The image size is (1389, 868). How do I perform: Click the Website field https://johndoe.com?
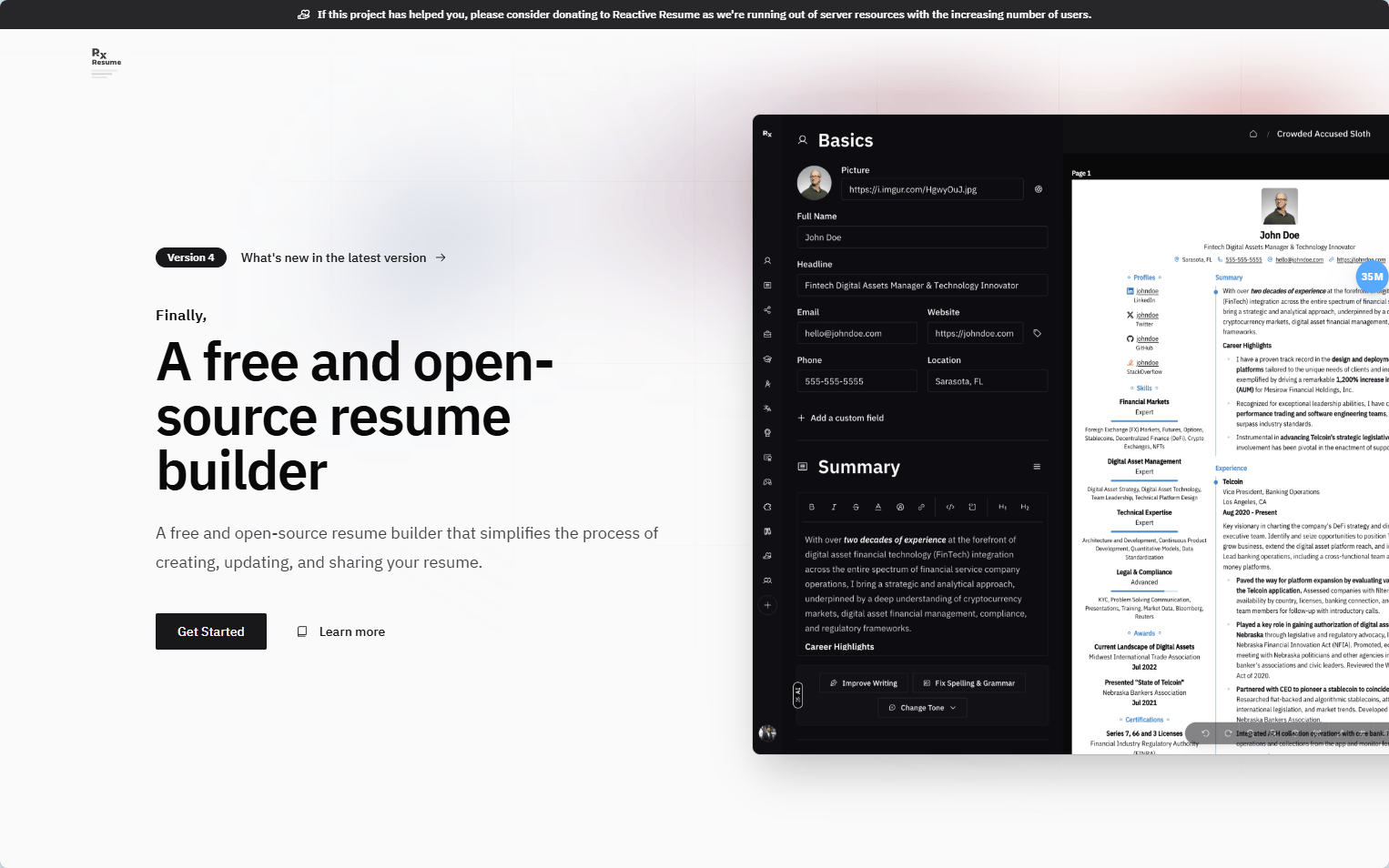[975, 333]
